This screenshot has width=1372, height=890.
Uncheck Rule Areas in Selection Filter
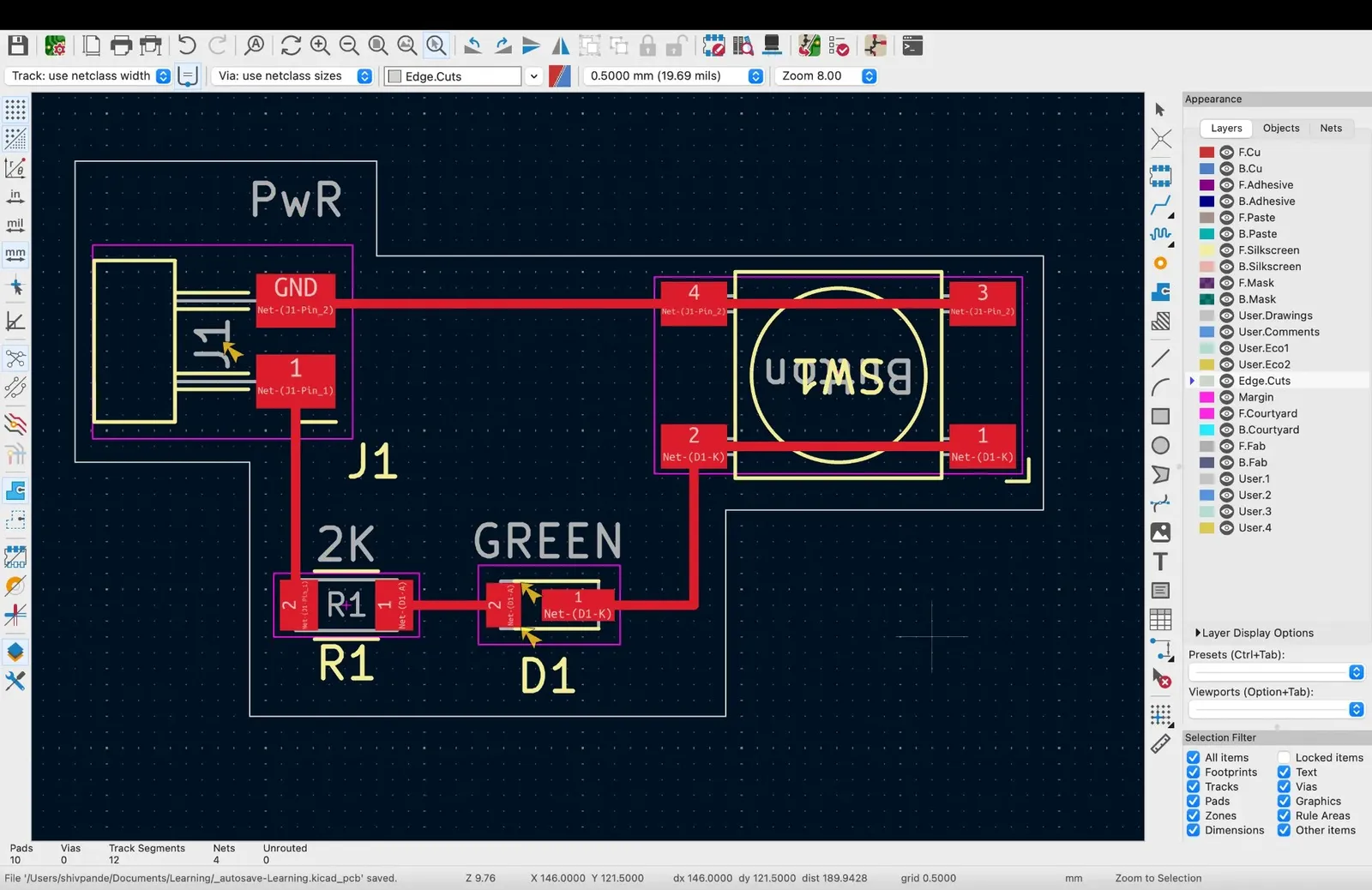coord(1284,815)
